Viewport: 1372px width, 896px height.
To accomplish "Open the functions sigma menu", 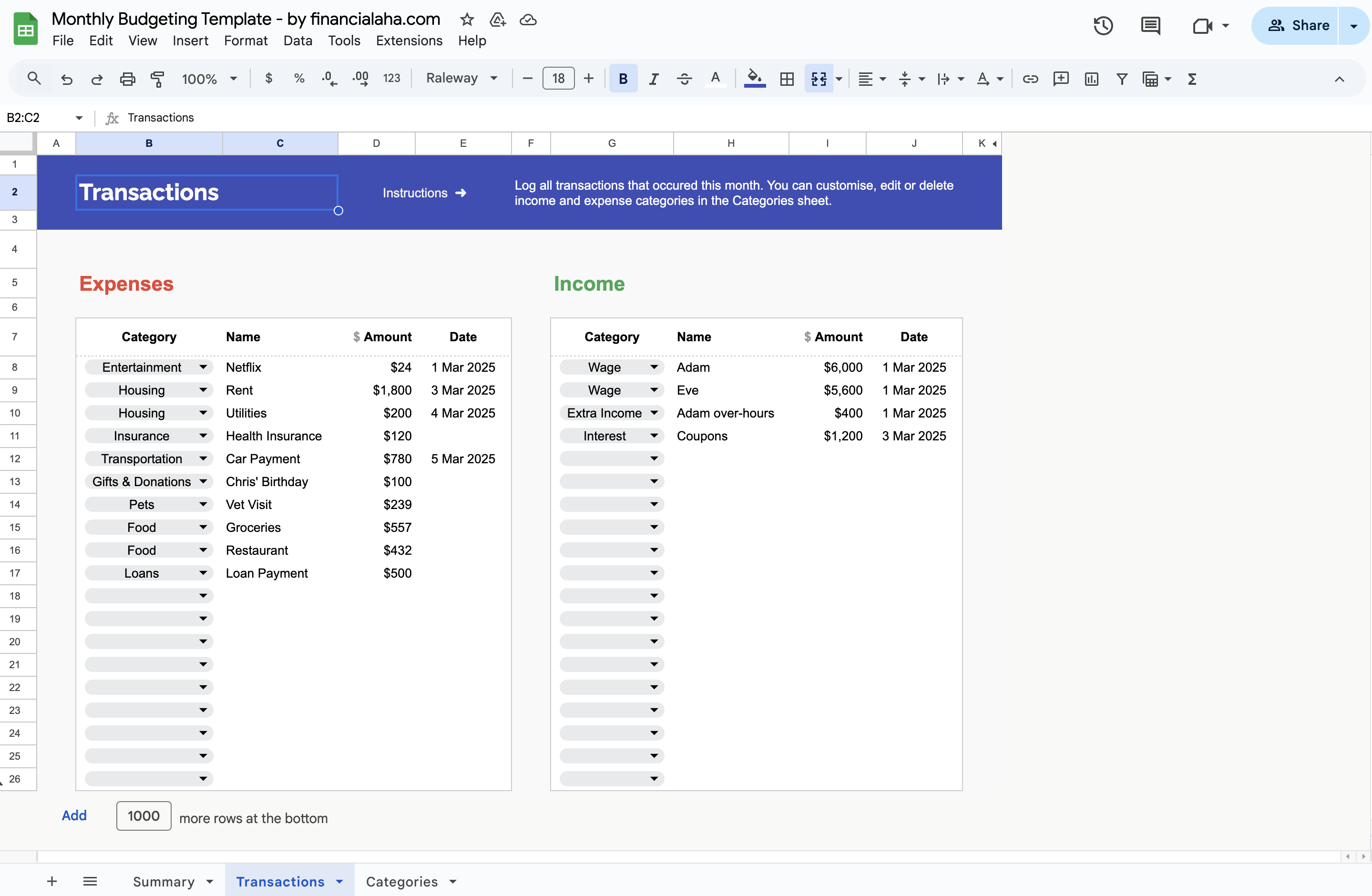I will point(1192,78).
